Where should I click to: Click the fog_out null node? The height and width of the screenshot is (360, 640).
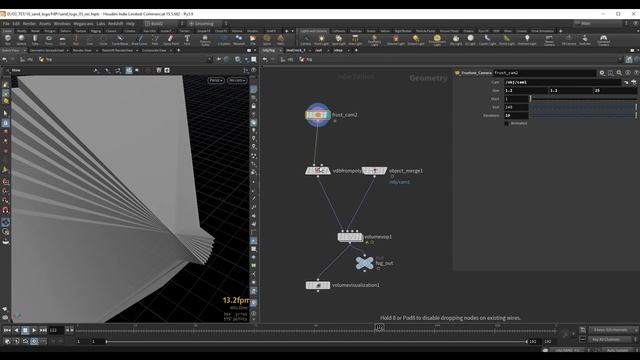364,263
